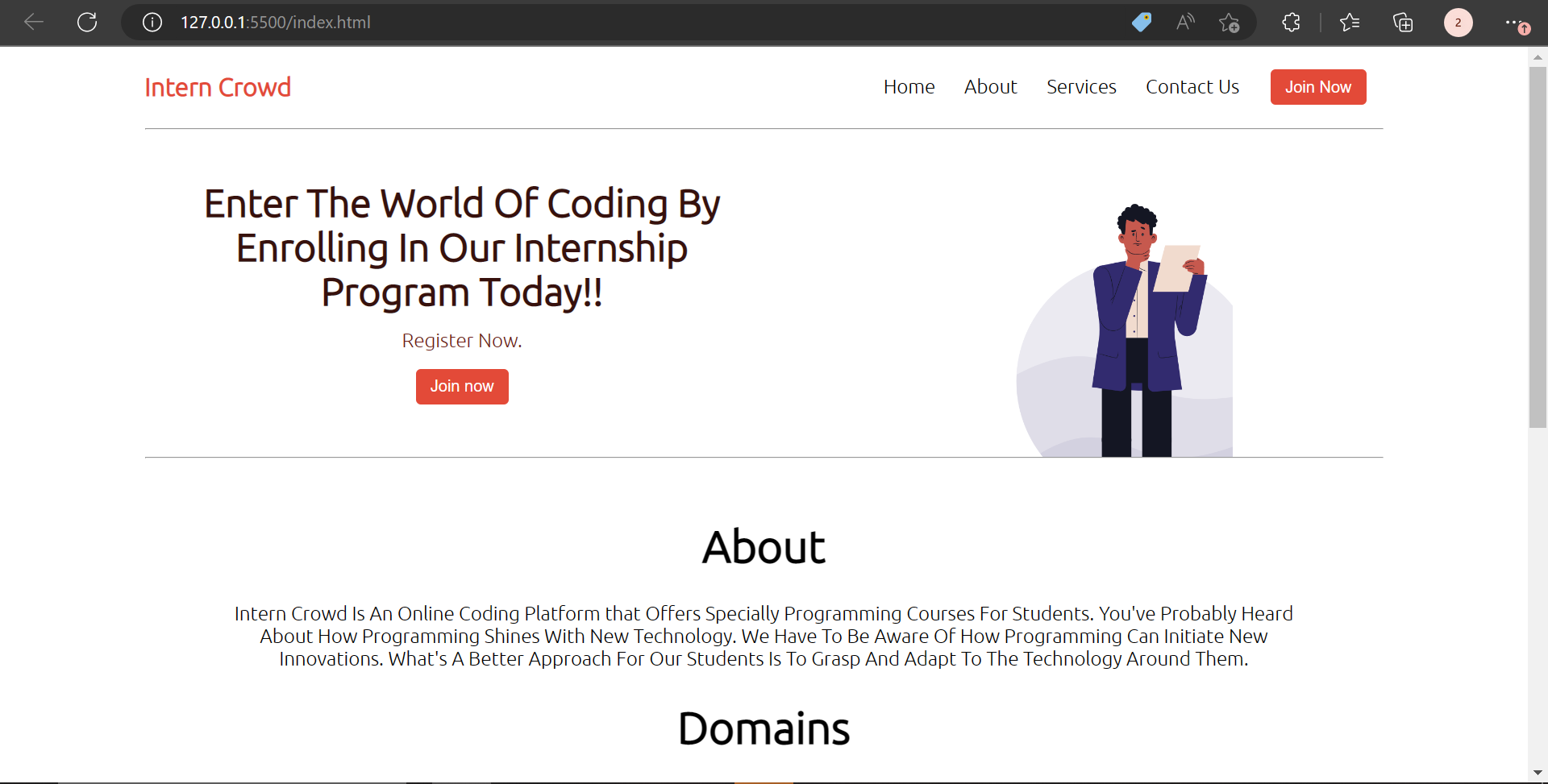The height and width of the screenshot is (784, 1548).
Task: Select the Contact Us nav link
Action: pyautogui.click(x=1192, y=87)
